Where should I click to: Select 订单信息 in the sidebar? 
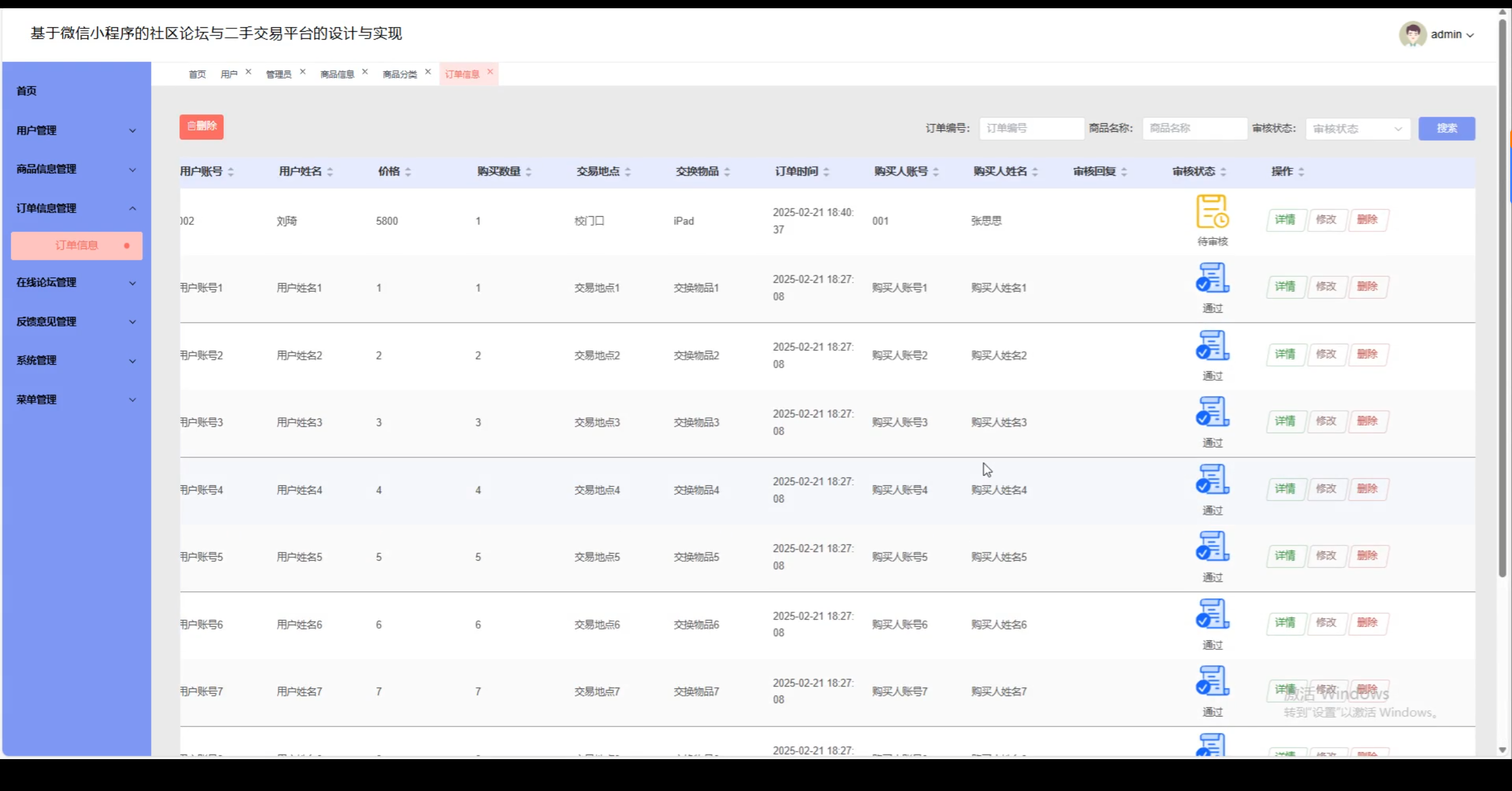[x=77, y=246]
